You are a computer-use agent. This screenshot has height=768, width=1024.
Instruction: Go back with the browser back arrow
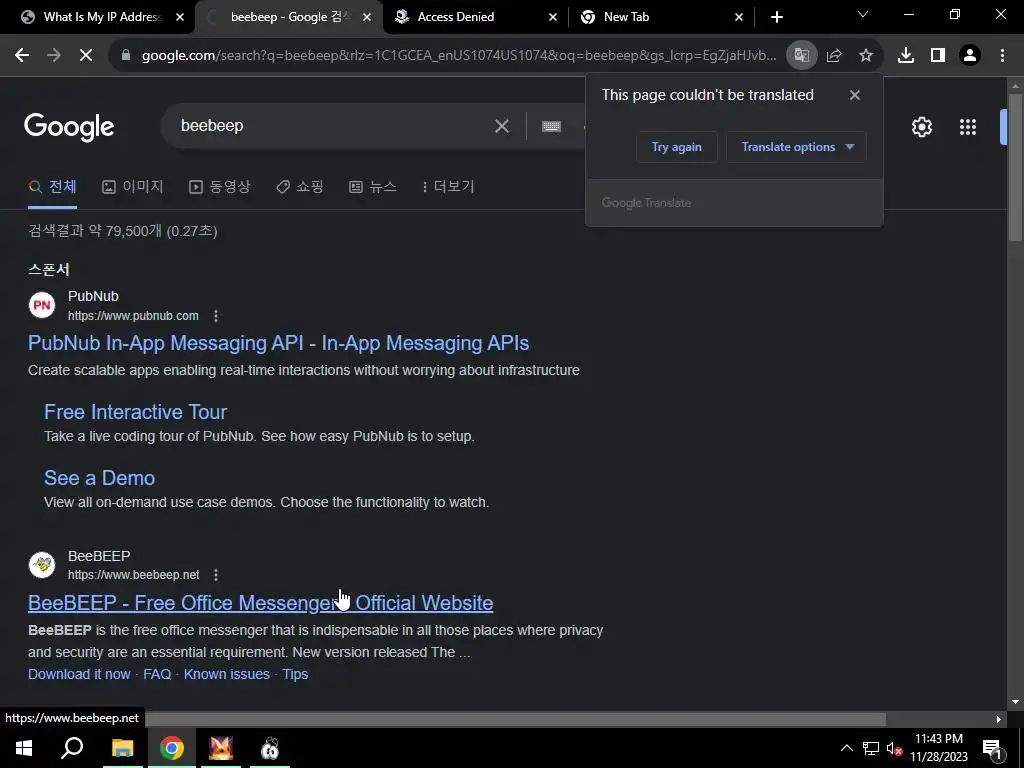click(x=22, y=56)
